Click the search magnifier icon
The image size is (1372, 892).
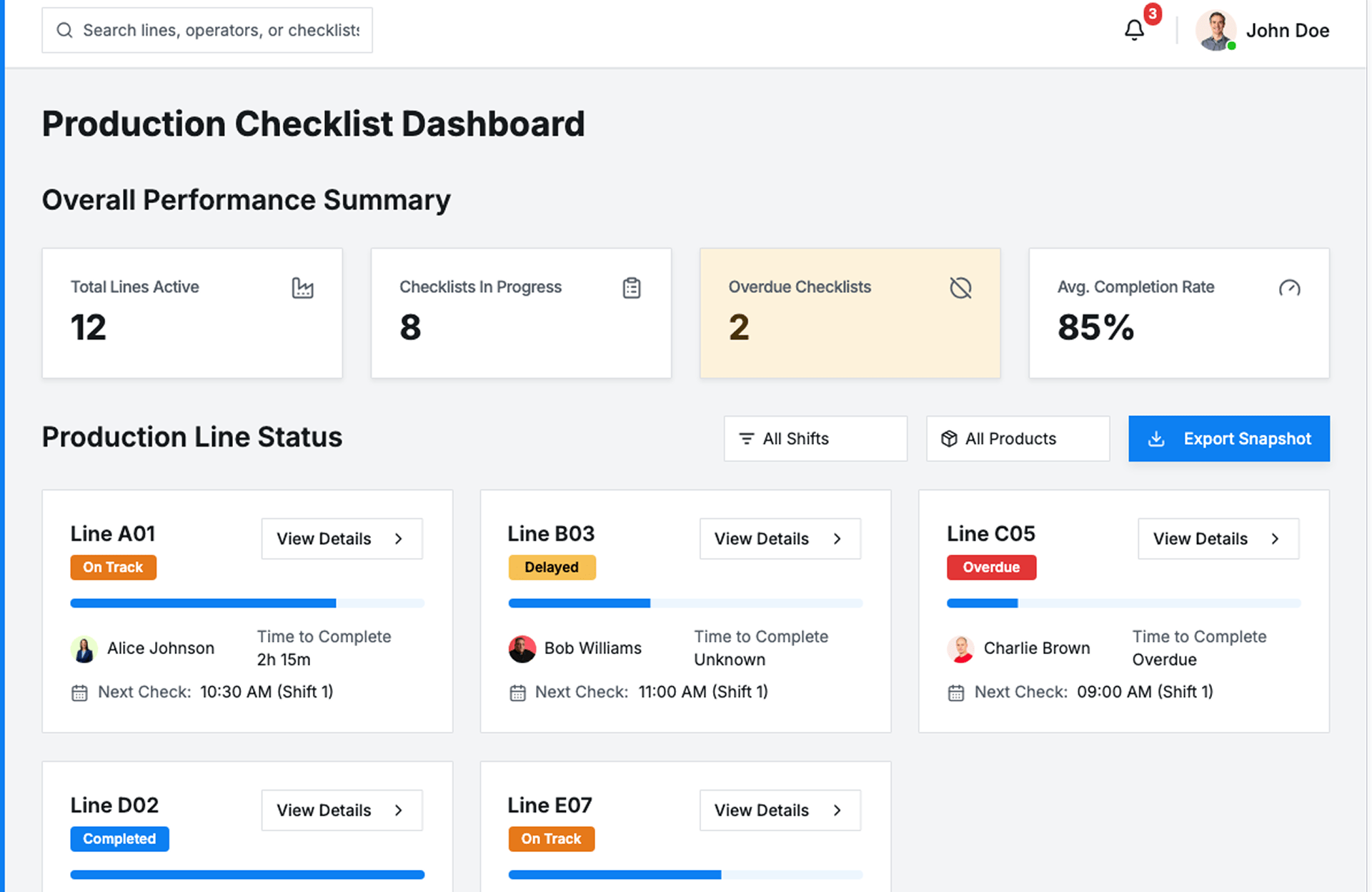(64, 30)
